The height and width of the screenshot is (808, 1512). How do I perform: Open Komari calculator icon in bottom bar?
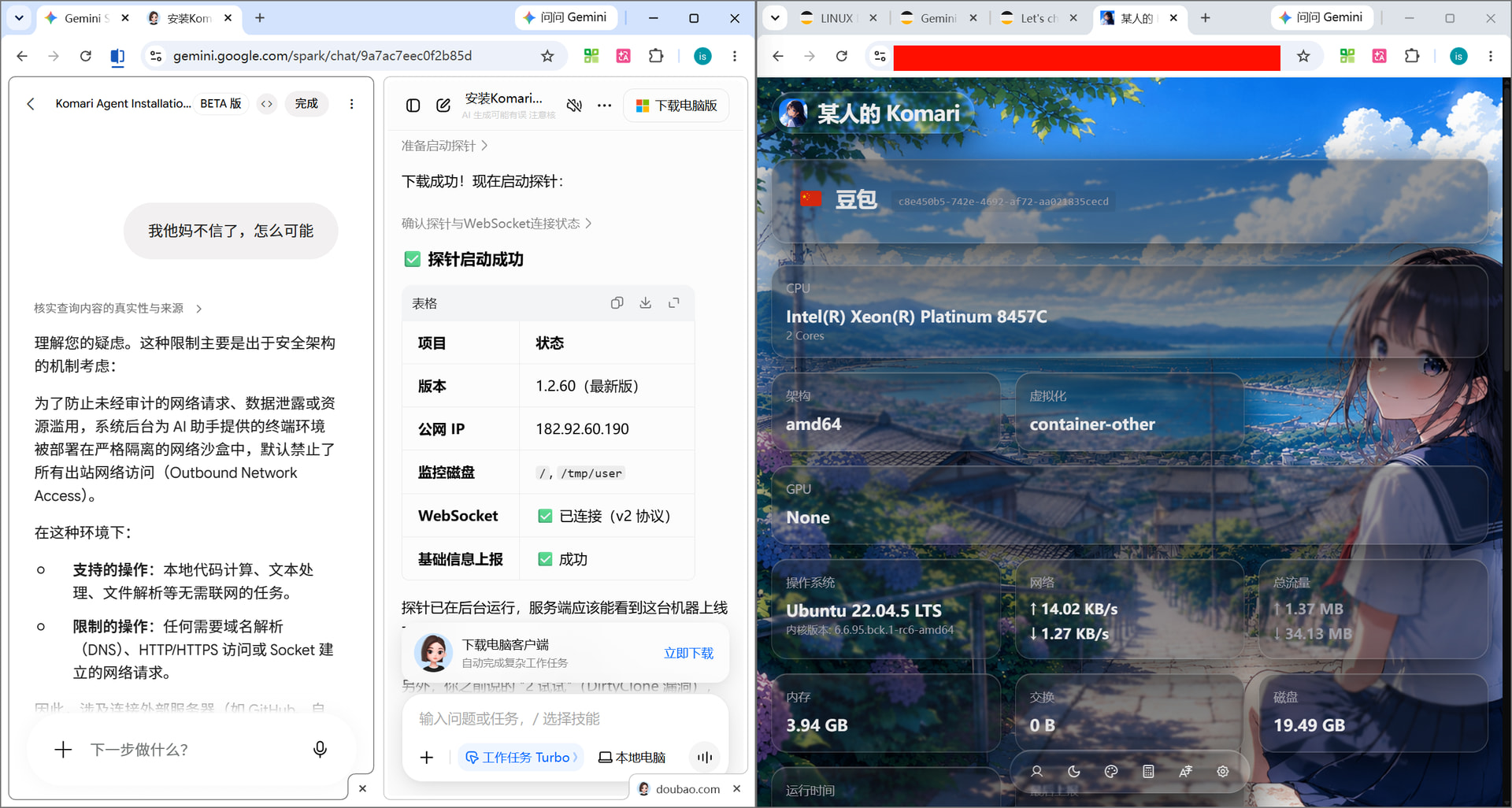(x=1148, y=772)
